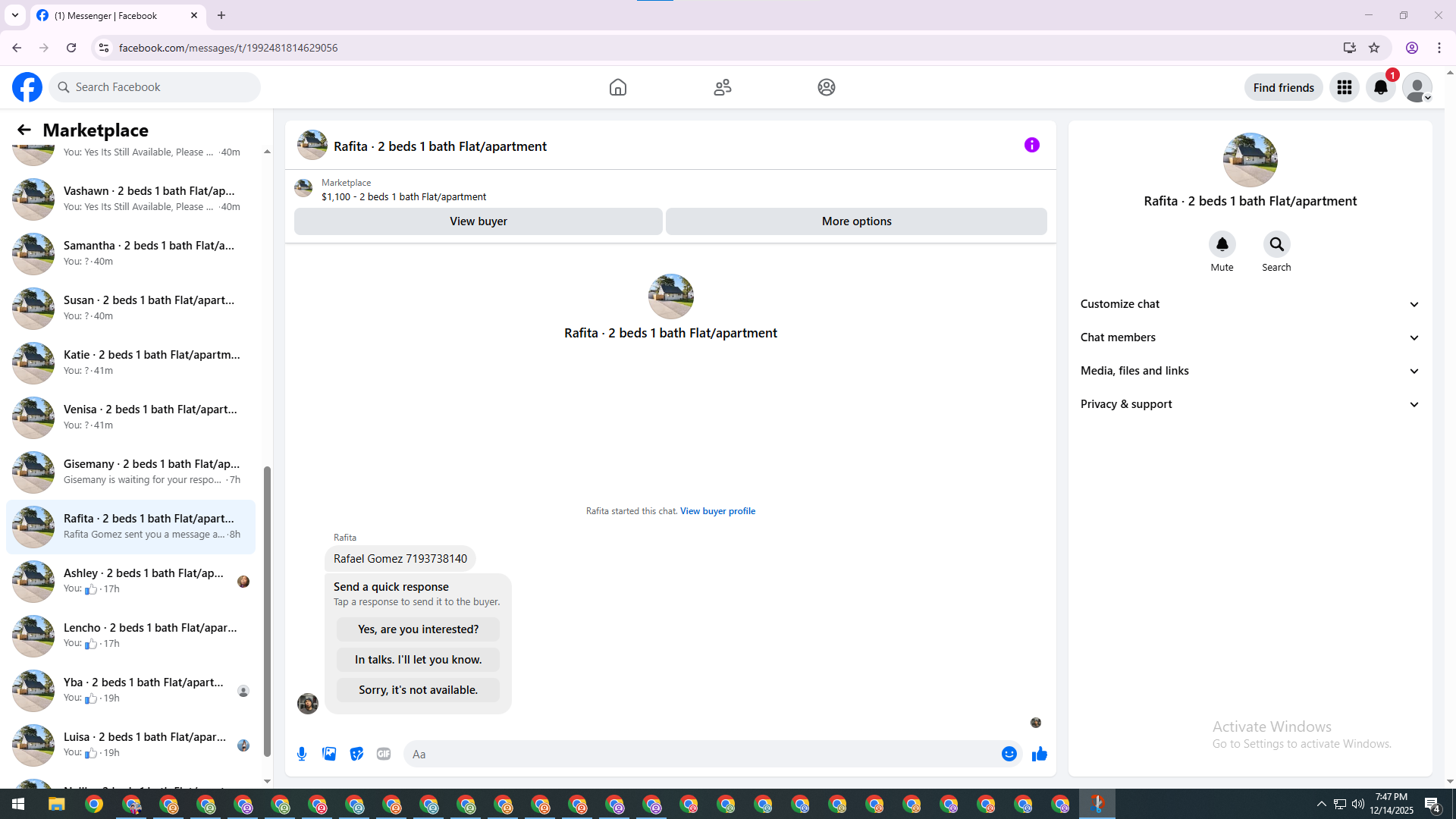Search within the conversation
Image resolution: width=1456 pixels, height=819 pixels.
tap(1276, 244)
